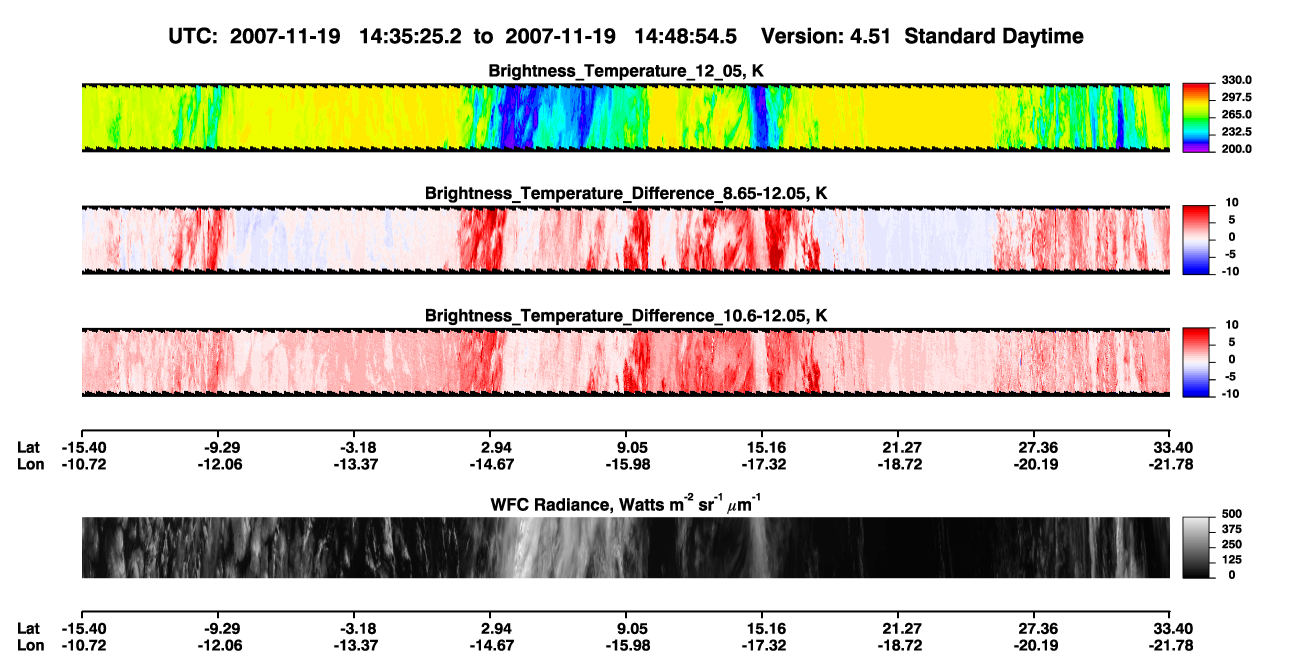This screenshot has height=667, width=1300.
Task: Click the Standard Daytime header text
Action: coord(992,36)
